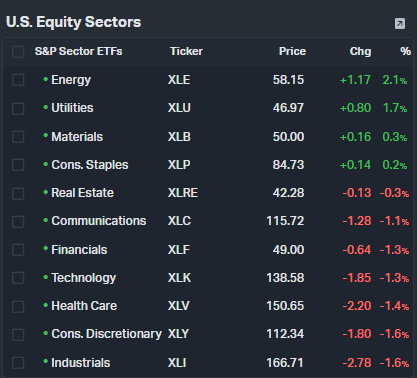Check the Cons. Discretionary row checkbox
The height and width of the screenshot is (378, 417).
point(18,334)
